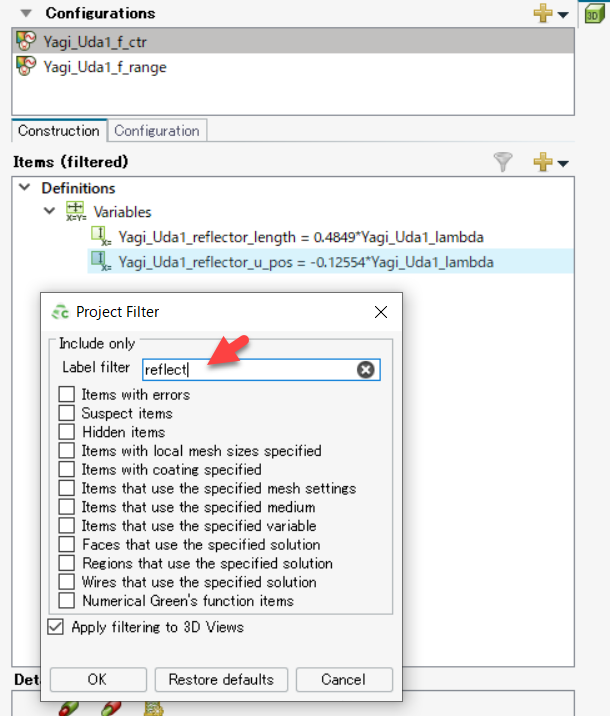Switch to the Construction tab
The image size is (610, 716).
pos(59,131)
